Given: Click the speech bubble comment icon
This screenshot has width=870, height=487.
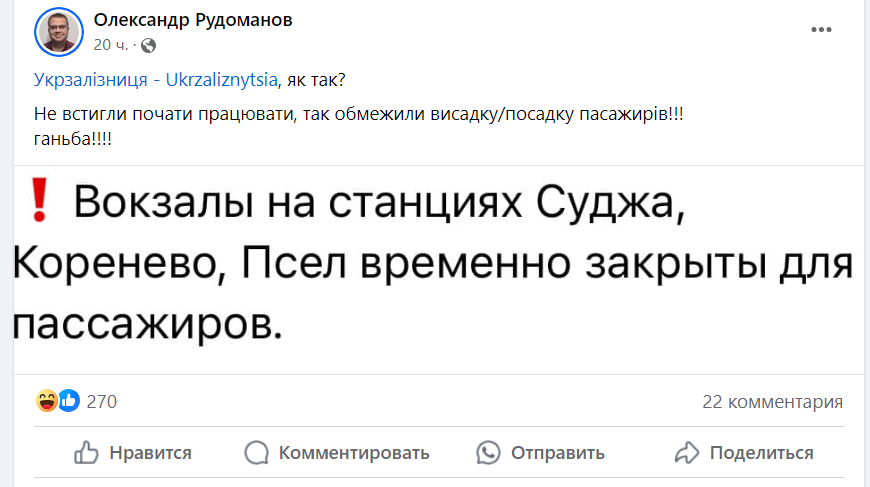Looking at the screenshot, I should tap(257, 453).
